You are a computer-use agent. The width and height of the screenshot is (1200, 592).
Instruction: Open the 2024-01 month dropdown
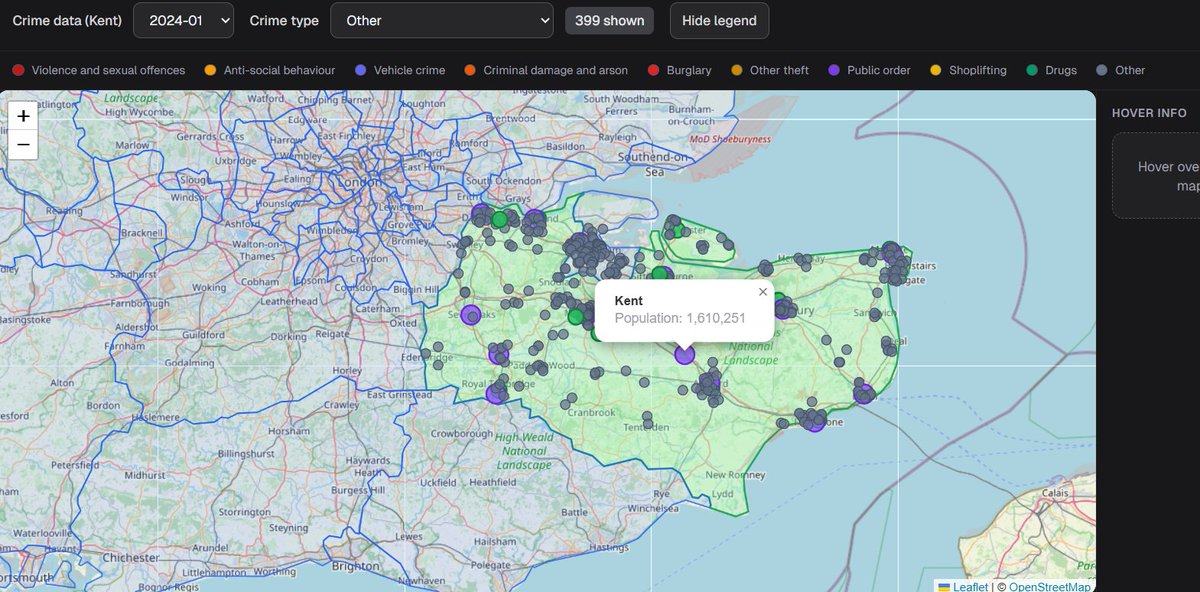tap(183, 20)
